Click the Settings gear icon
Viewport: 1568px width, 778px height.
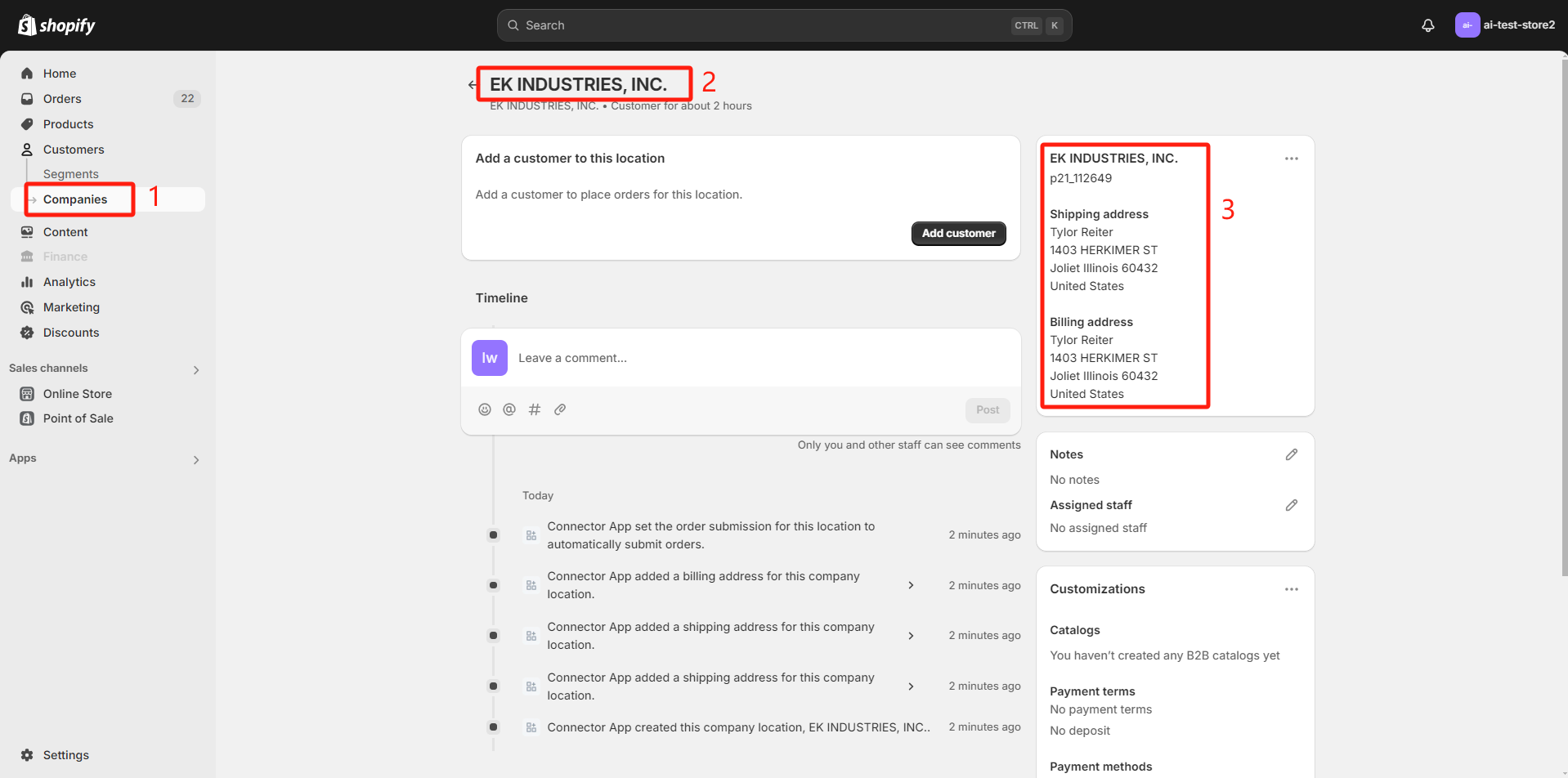(27, 755)
